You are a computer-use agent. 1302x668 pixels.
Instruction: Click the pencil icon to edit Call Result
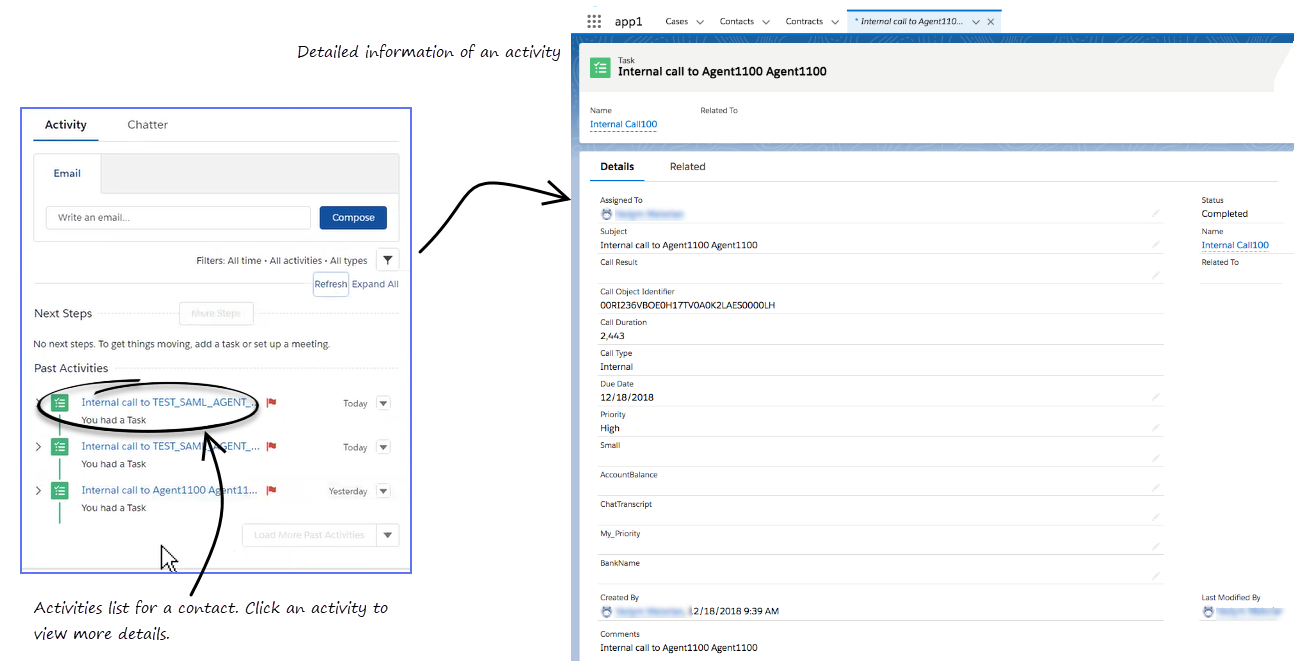tap(1156, 275)
